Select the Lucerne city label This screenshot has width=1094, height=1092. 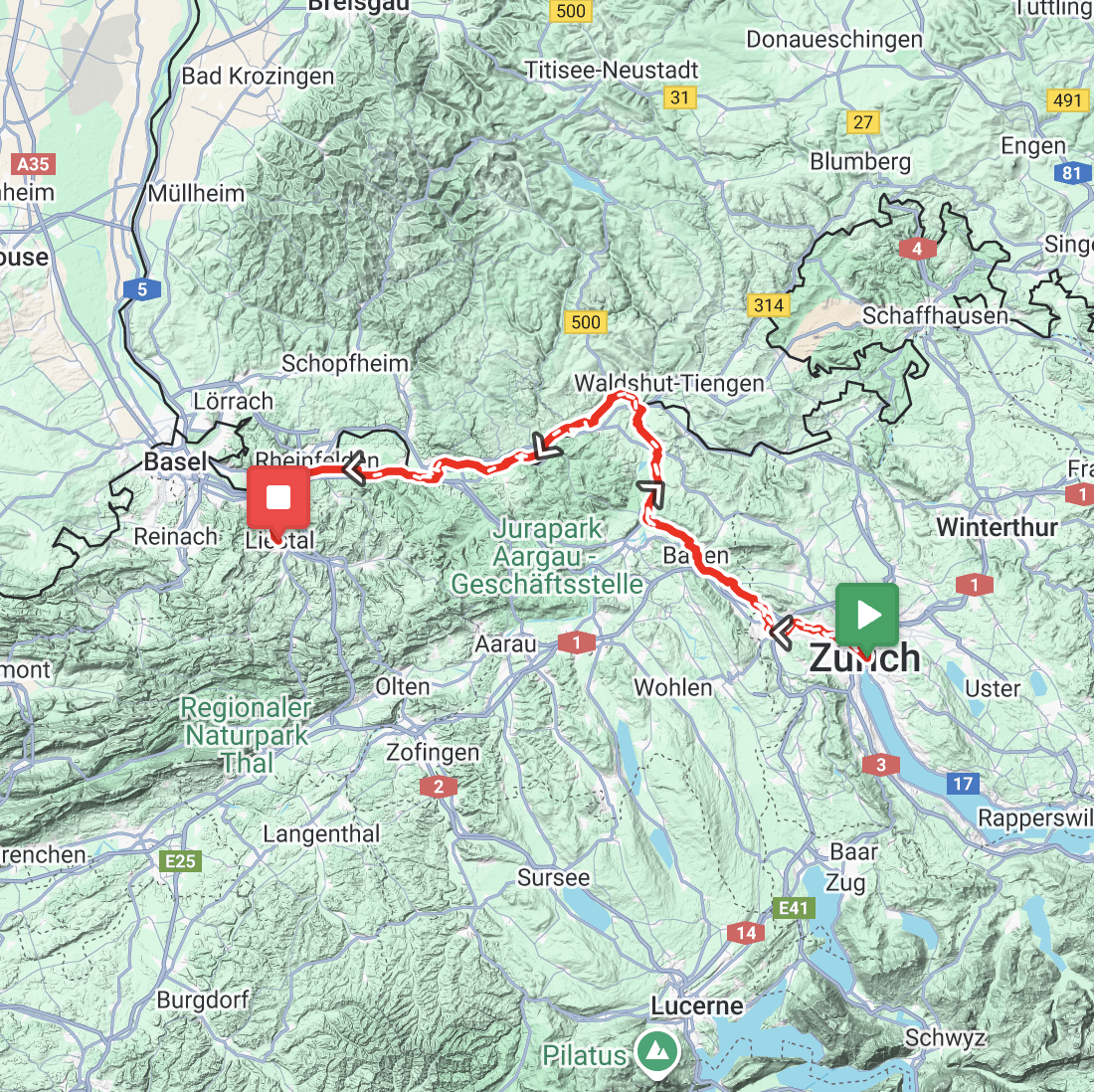(697, 1006)
